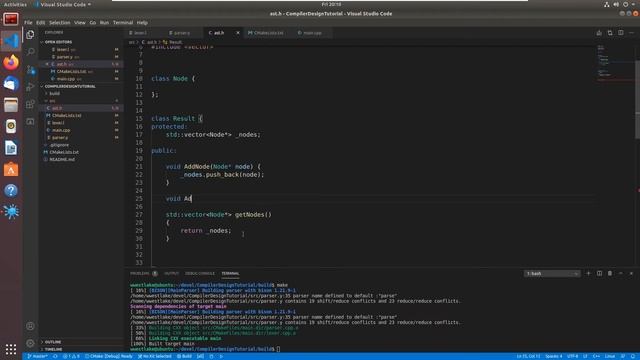This screenshot has width=640, height=360.
Task: Maximize the terminal panel size
Action: click(x=621, y=273)
